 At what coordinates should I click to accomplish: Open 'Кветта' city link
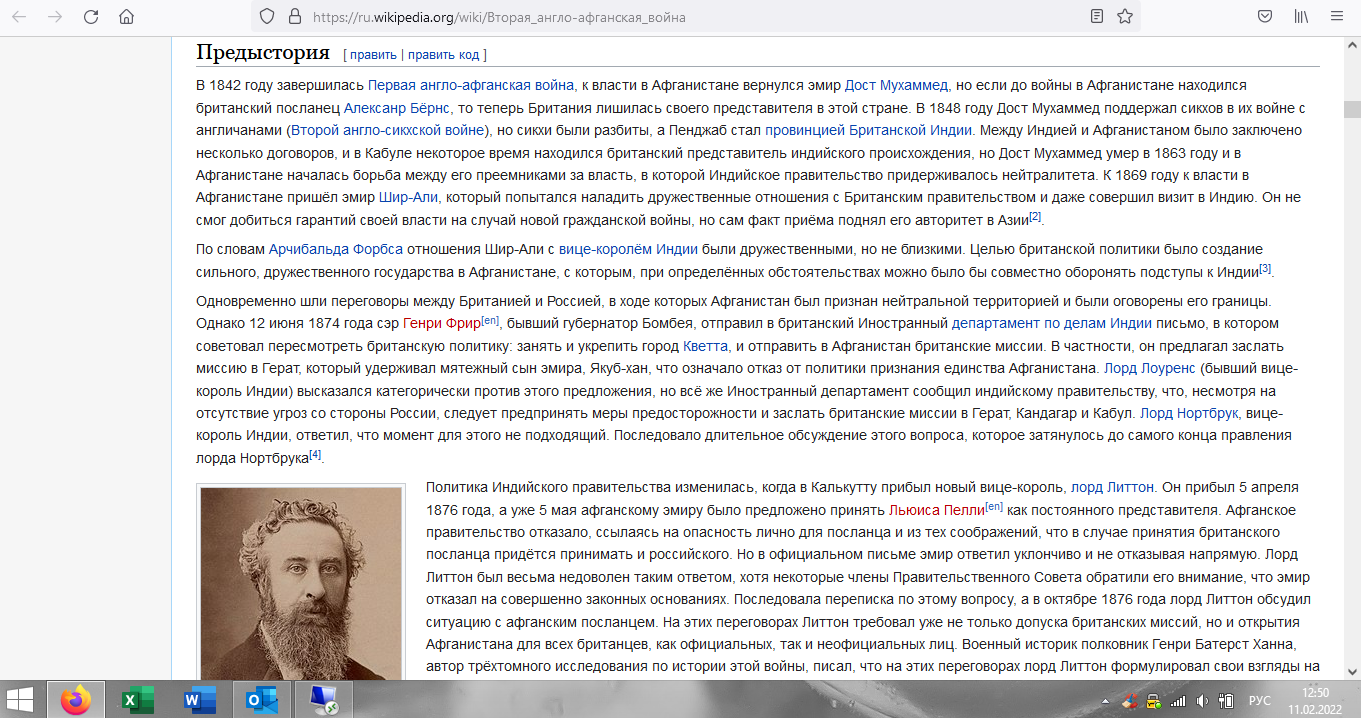[705, 345]
